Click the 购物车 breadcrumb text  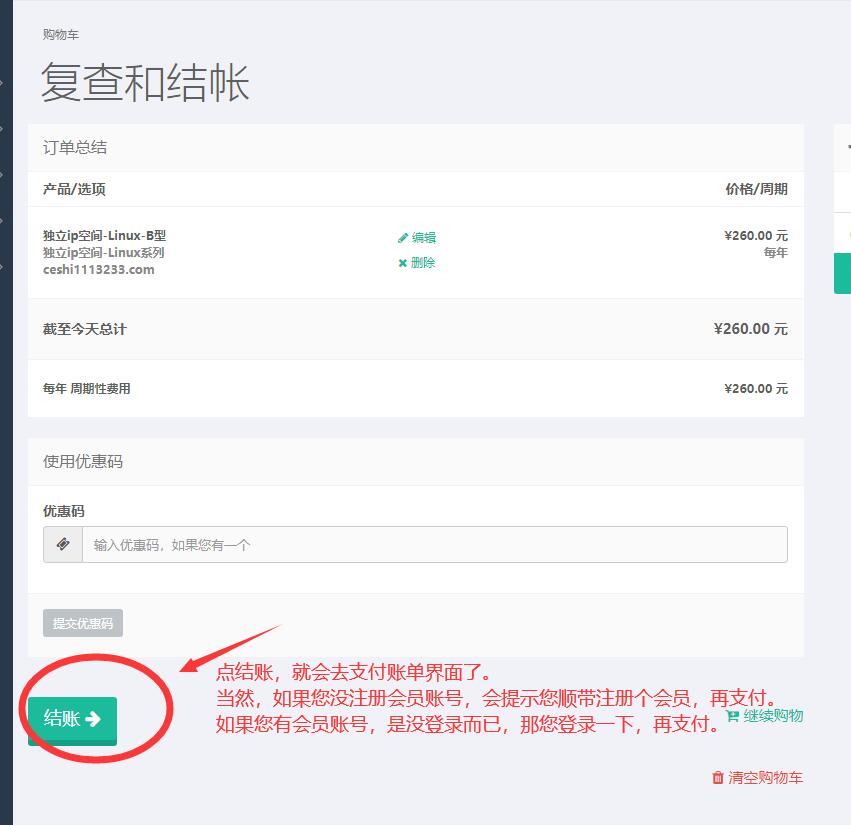(x=61, y=35)
